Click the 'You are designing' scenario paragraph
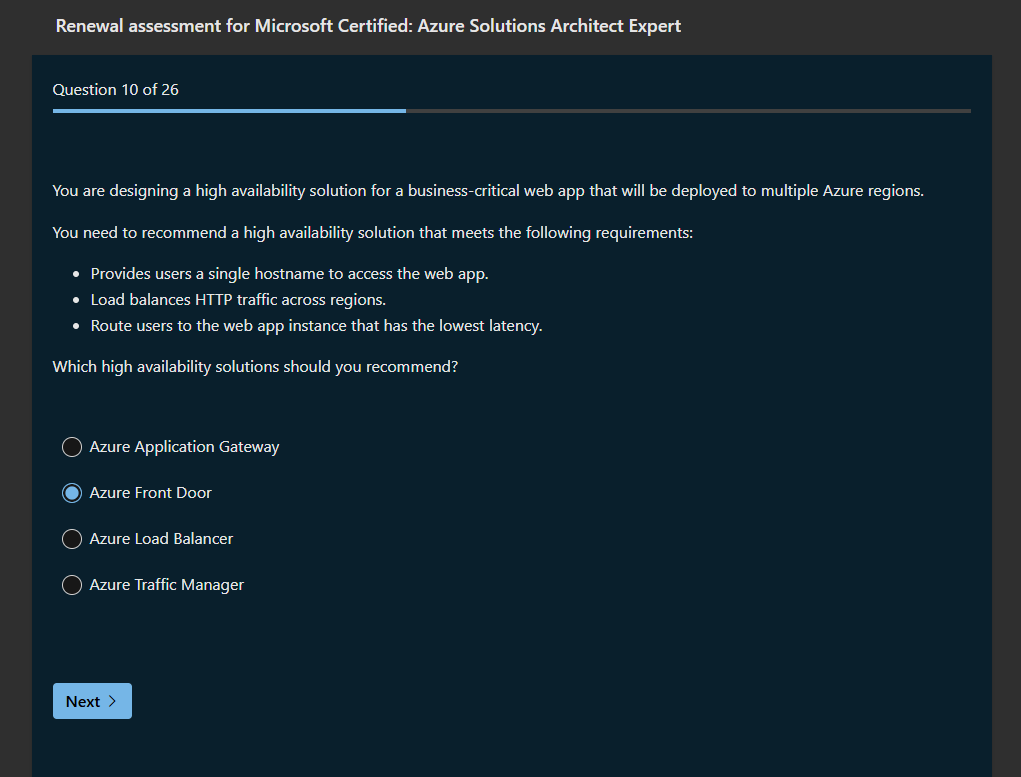Screen dimensions: 1021x777 coord(488,190)
